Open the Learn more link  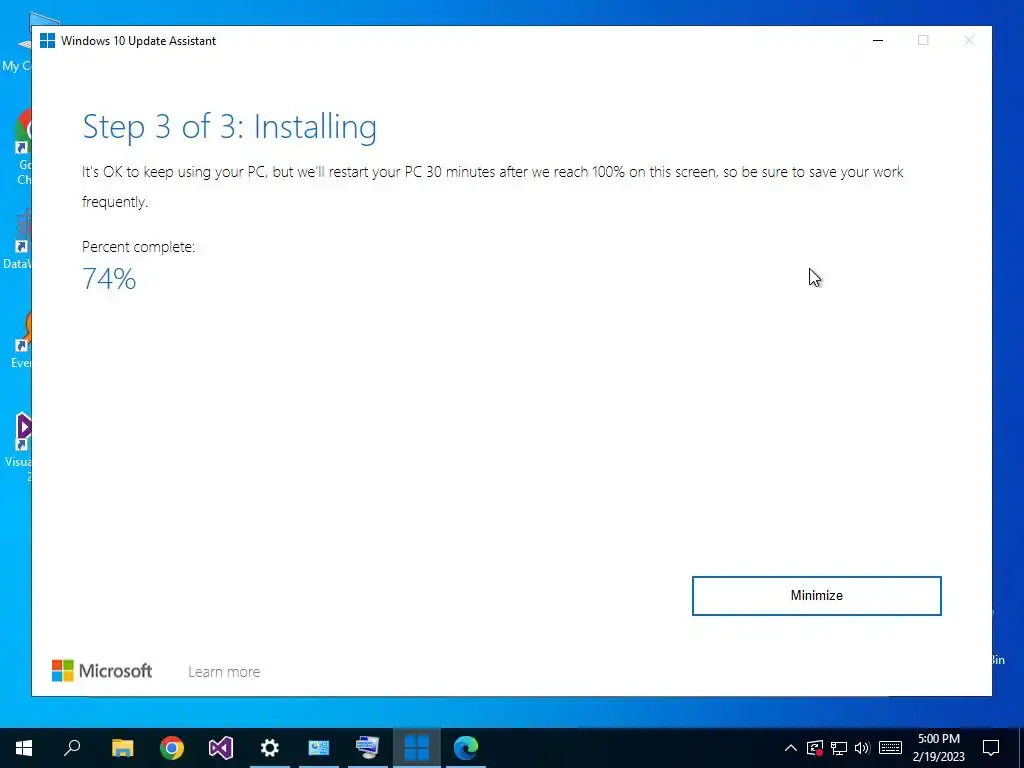coord(224,671)
